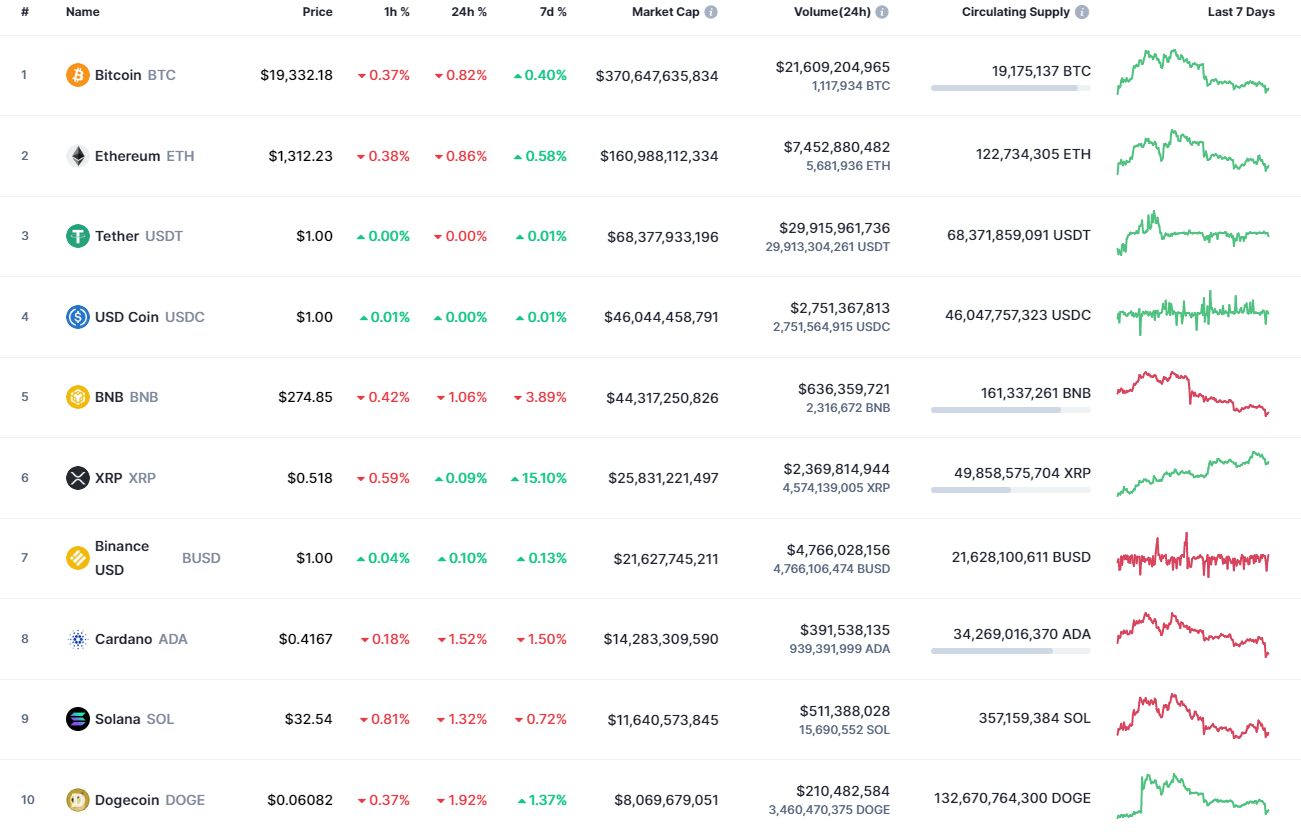Click the Volume(24h) info icon

click(x=880, y=12)
